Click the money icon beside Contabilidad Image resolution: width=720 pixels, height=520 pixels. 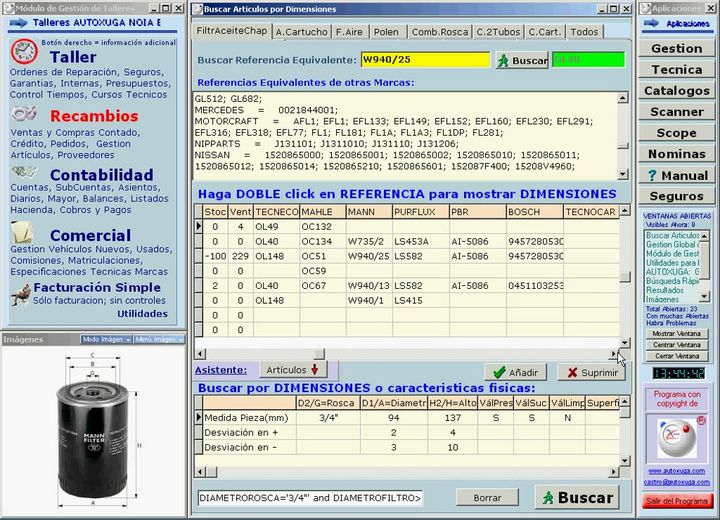click(x=24, y=172)
